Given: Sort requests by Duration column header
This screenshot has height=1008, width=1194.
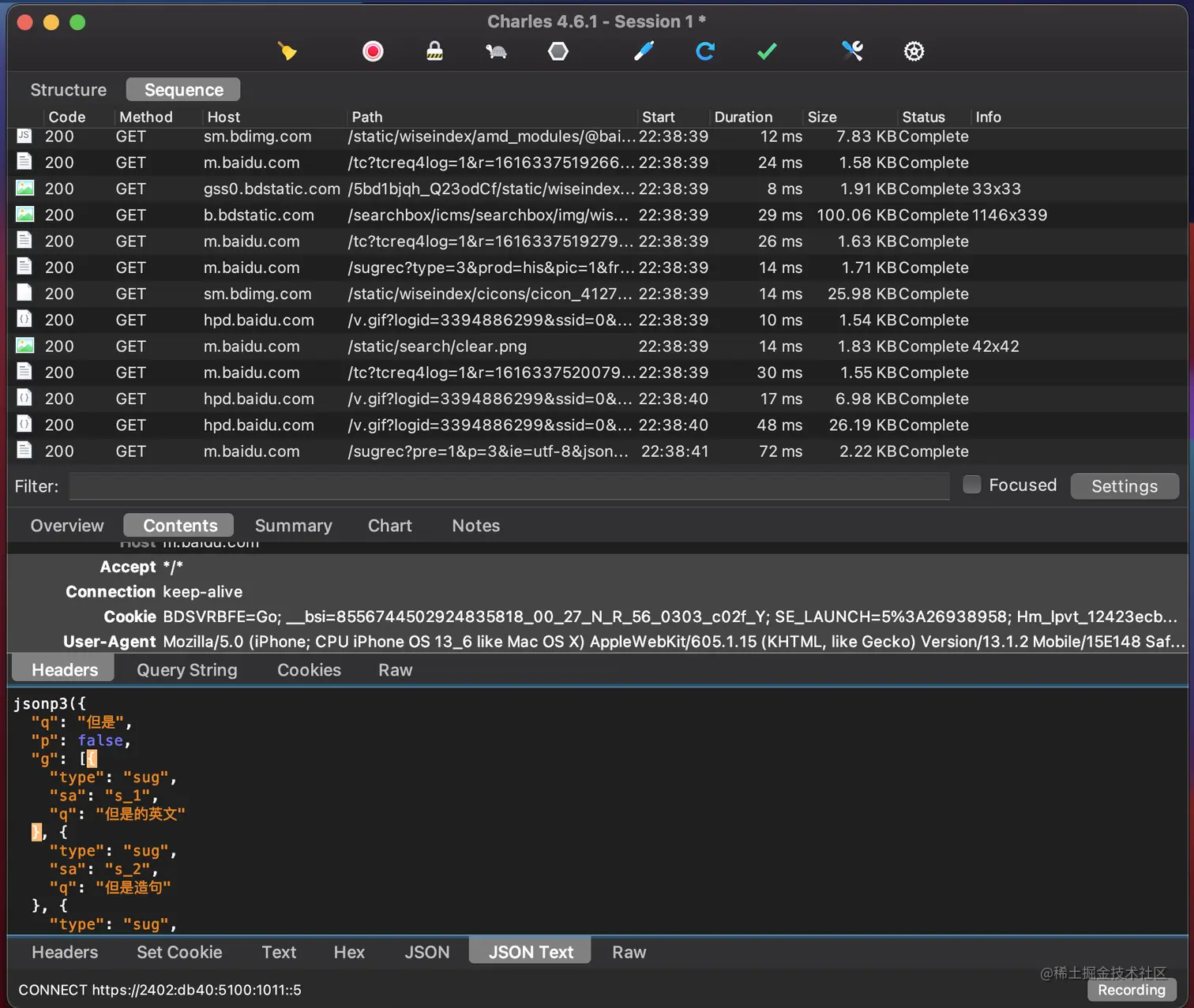Looking at the screenshot, I should [x=743, y=117].
